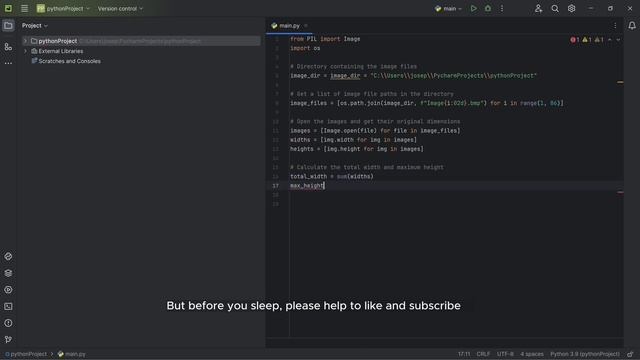Open the Structure tool window icon
The width and height of the screenshot is (640, 360).
coord(8,47)
